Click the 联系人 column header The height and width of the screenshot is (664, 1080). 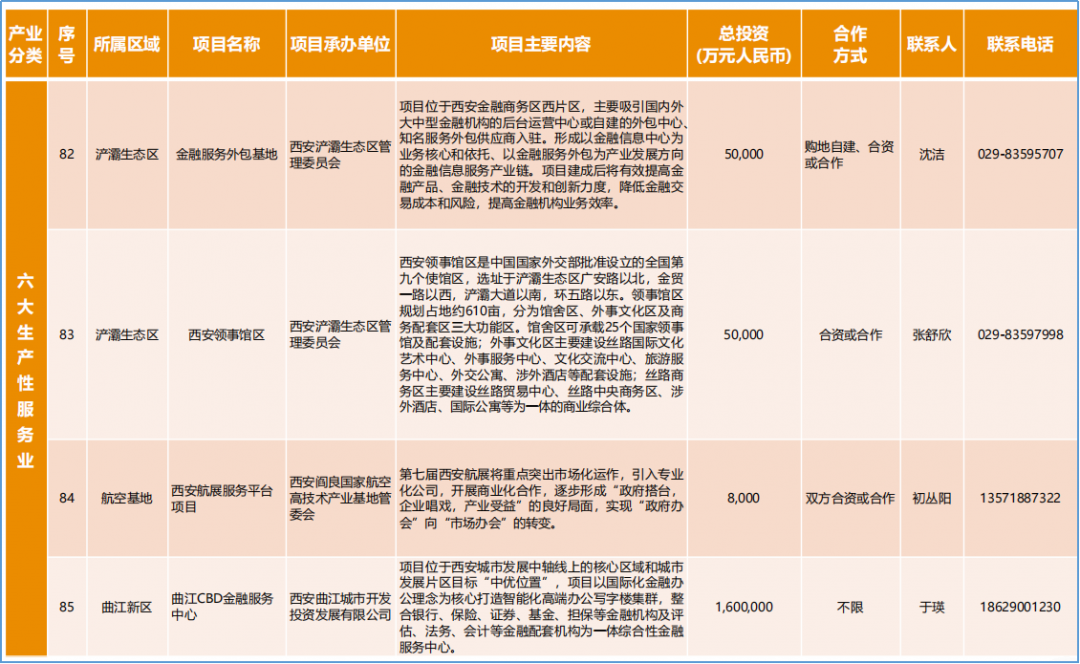point(931,42)
